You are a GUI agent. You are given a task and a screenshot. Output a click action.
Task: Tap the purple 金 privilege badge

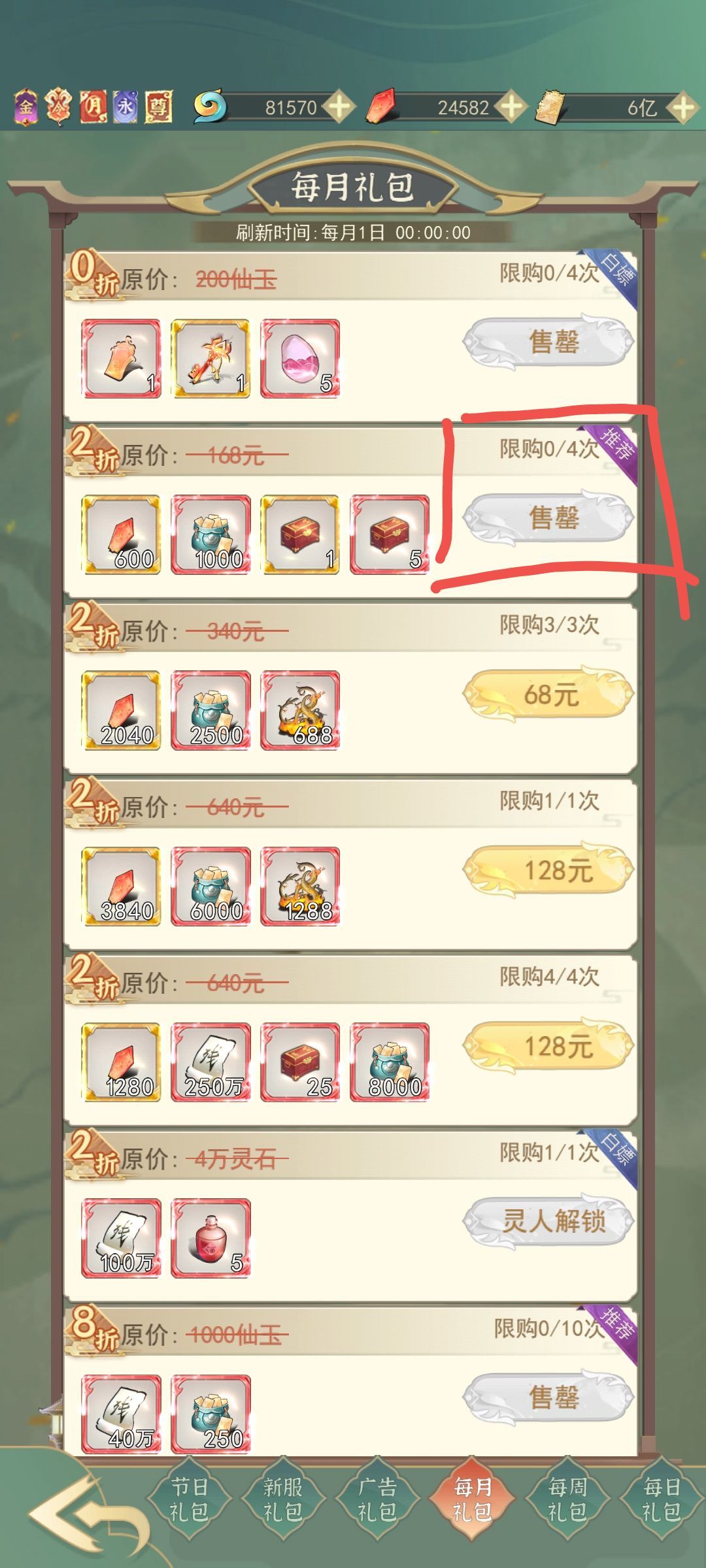pyautogui.click(x=26, y=106)
